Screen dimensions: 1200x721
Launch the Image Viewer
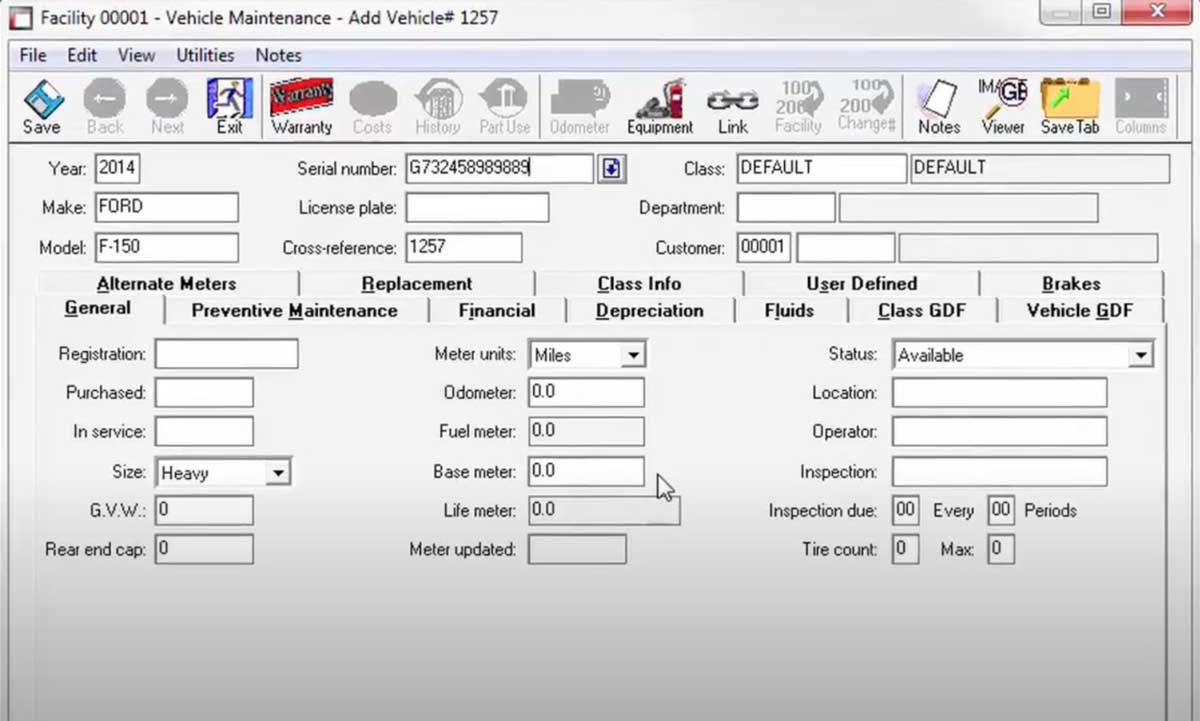[1002, 106]
